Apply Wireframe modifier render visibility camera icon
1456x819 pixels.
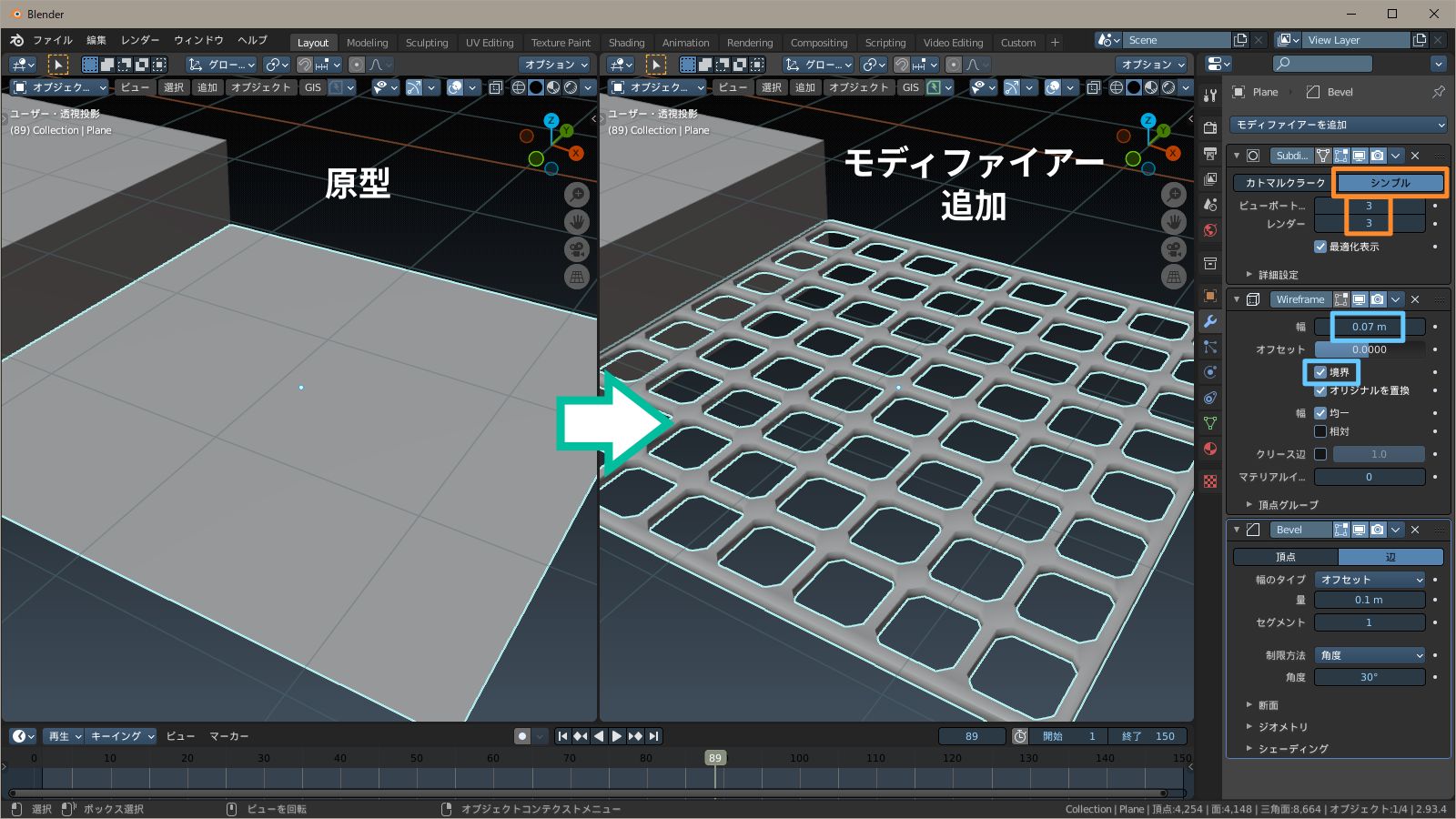(1377, 299)
